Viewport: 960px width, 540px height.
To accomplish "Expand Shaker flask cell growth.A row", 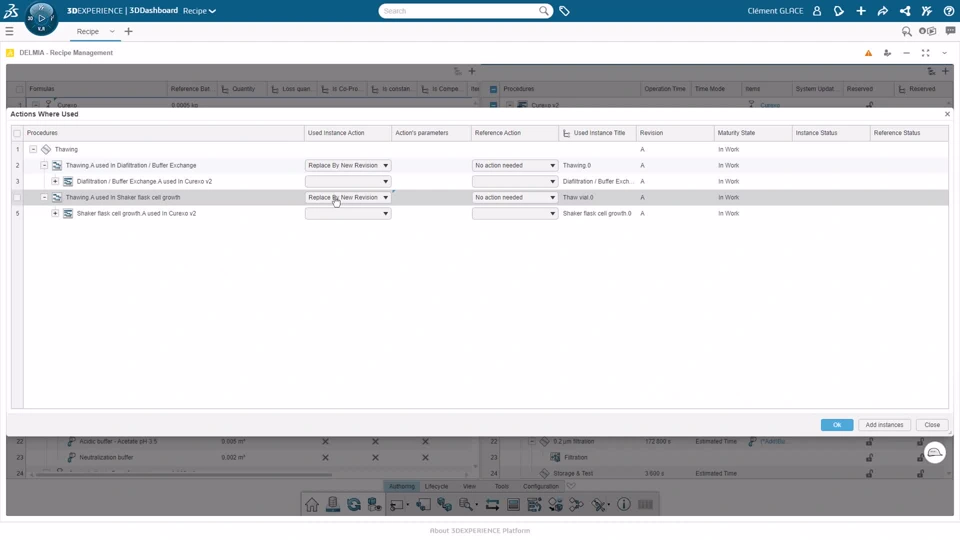I will pyautogui.click(x=55, y=213).
